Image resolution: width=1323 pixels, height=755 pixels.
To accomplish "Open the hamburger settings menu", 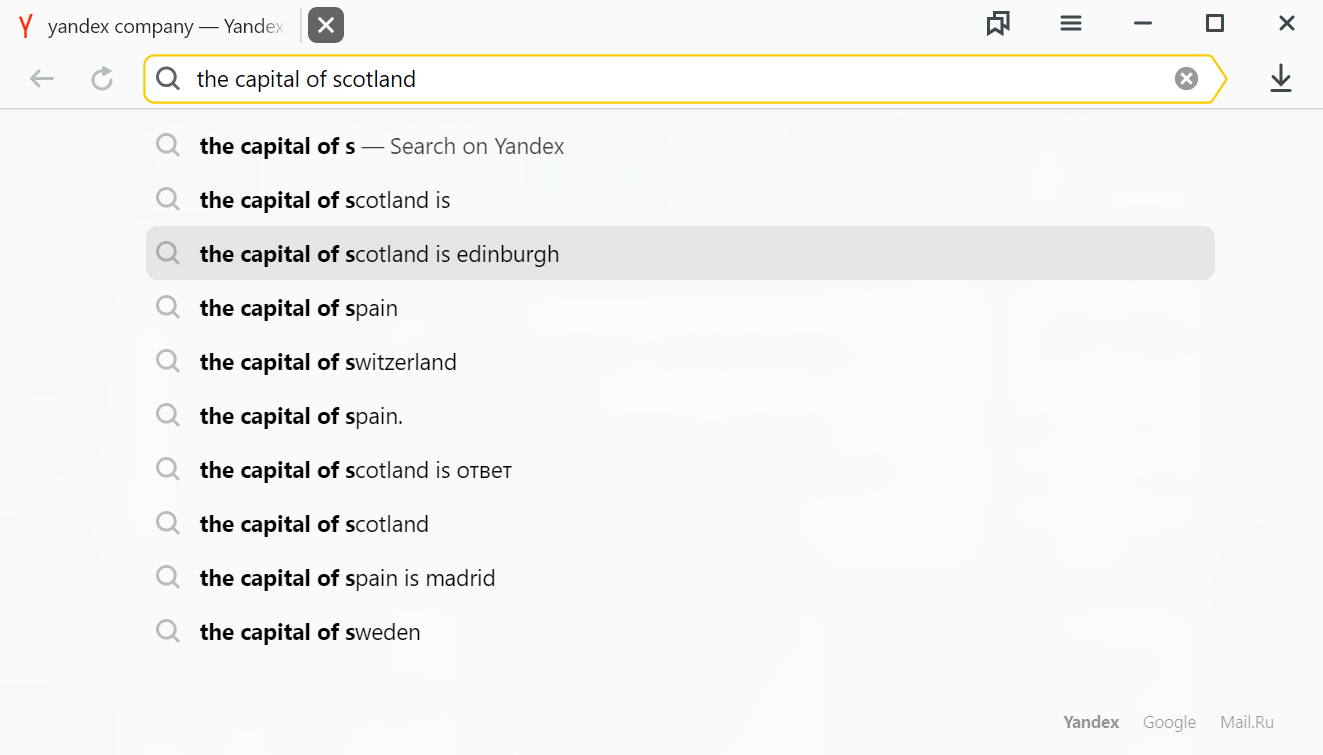I will click(x=1071, y=24).
